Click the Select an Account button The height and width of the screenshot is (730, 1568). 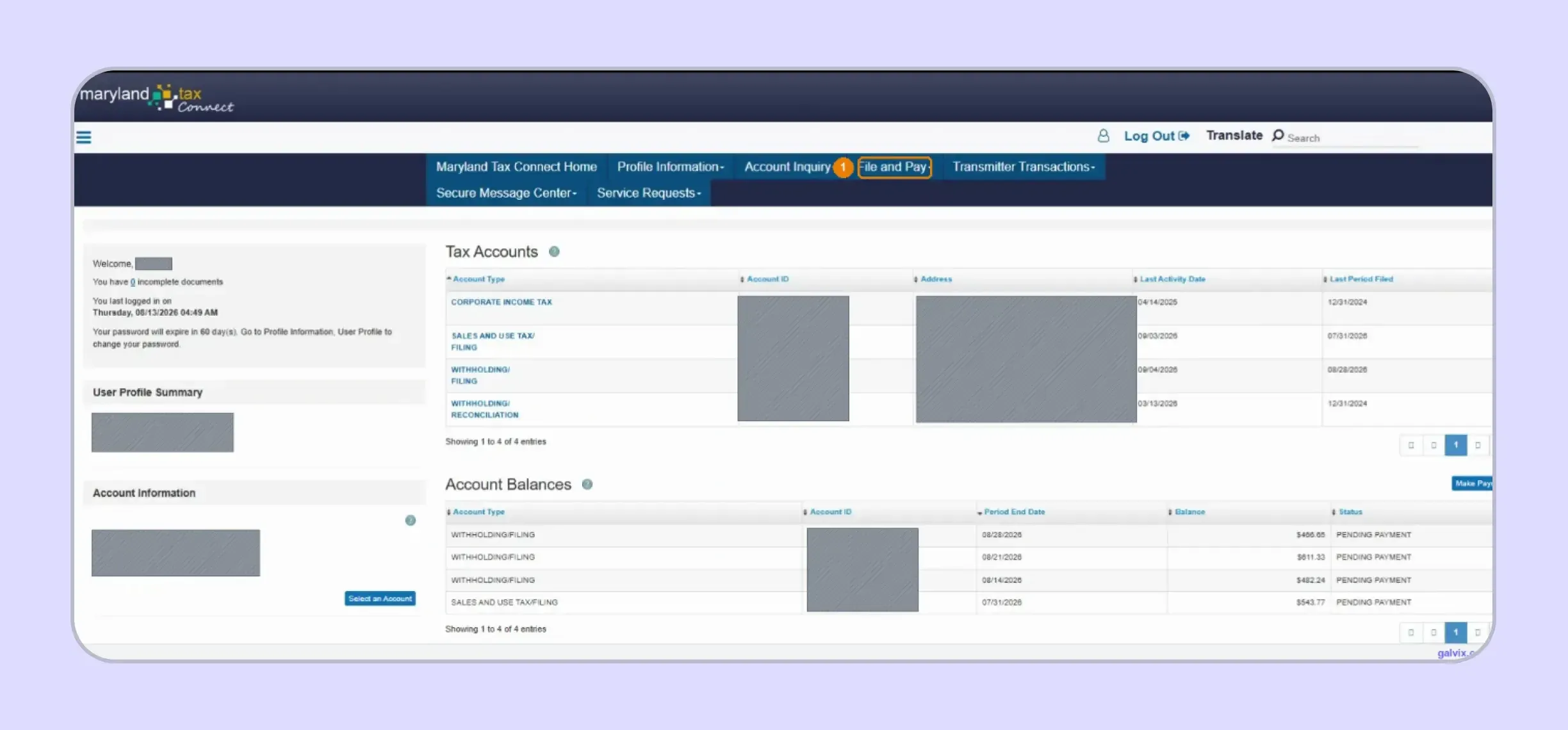(x=380, y=599)
